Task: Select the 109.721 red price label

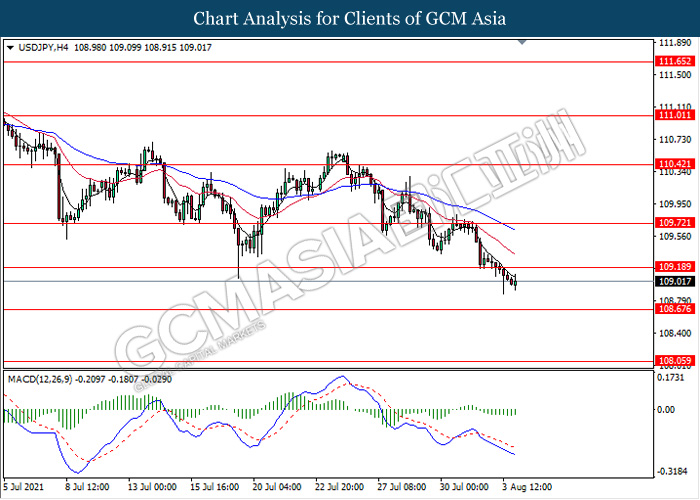Action: coord(675,222)
